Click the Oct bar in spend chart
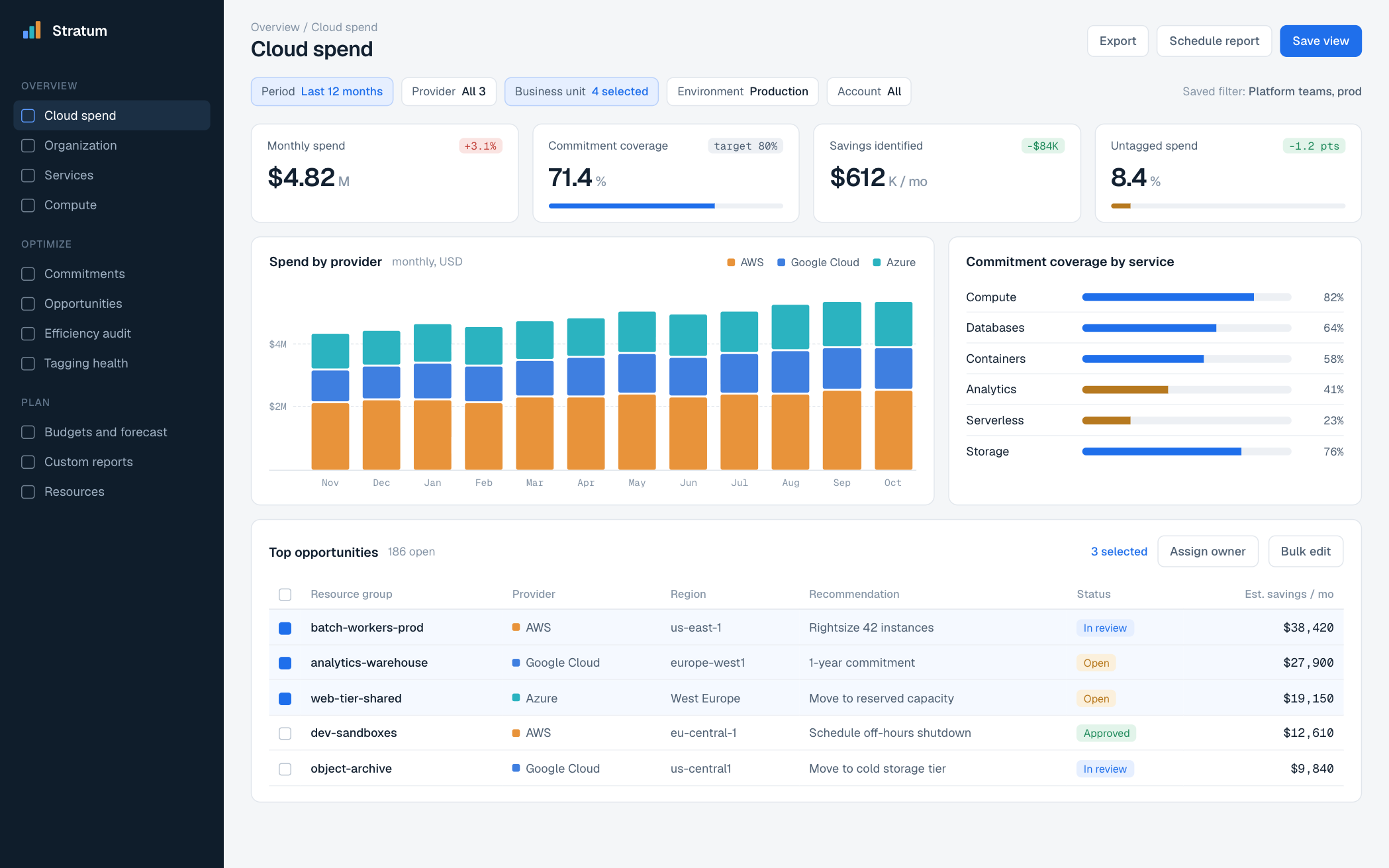The width and height of the screenshot is (1389, 868). [893, 386]
